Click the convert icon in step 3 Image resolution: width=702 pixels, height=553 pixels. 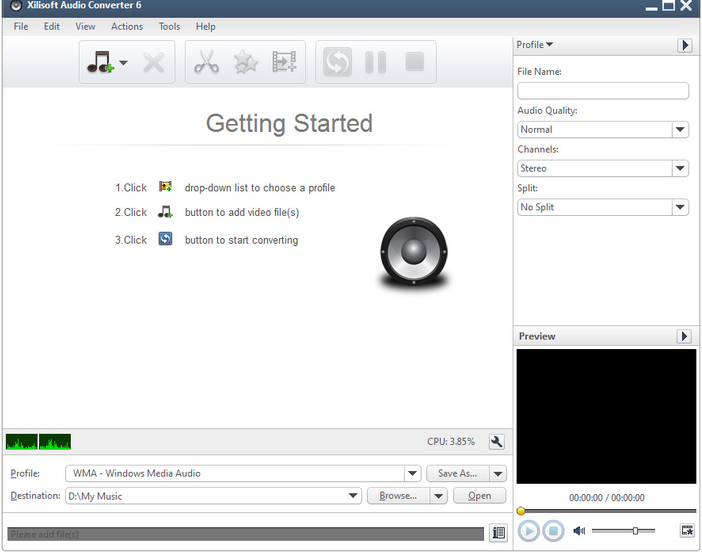pos(165,239)
